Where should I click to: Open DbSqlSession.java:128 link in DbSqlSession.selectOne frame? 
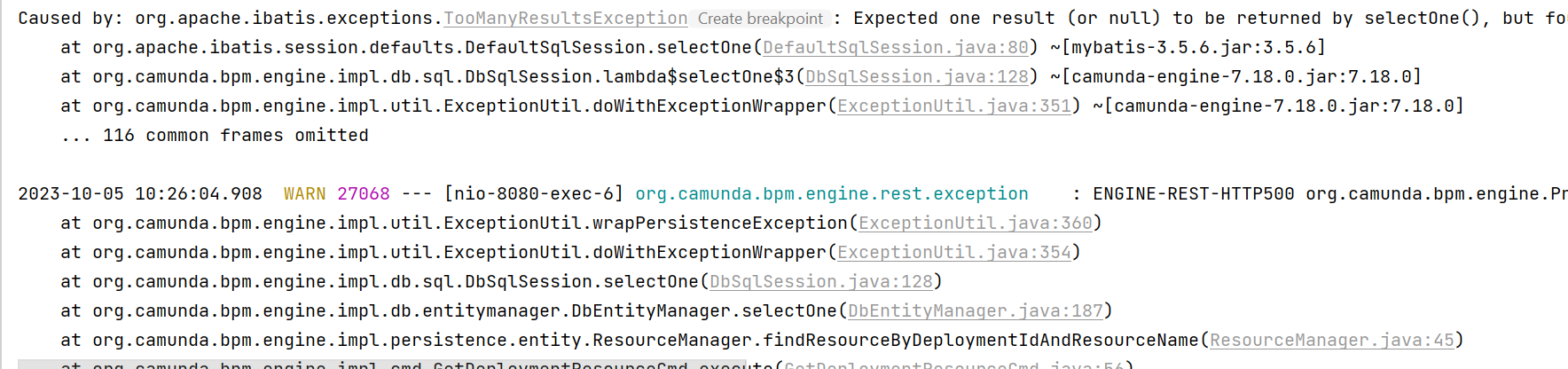point(821,281)
